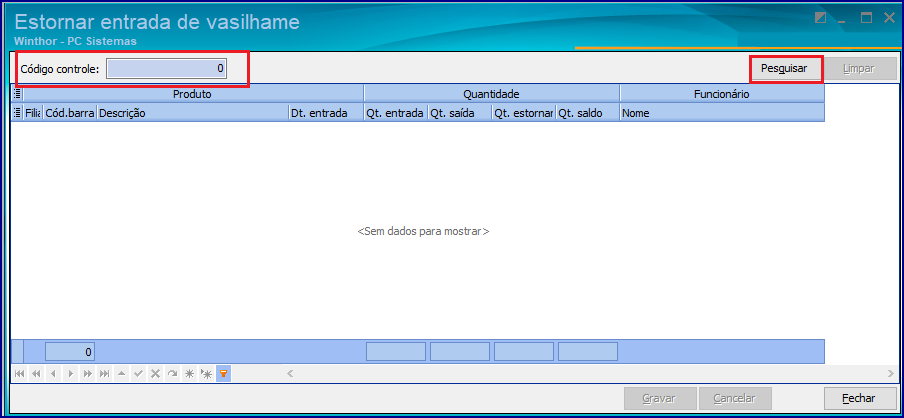904x418 pixels.
Task: Sort by Qt. saída column header
Action: (x=459, y=113)
